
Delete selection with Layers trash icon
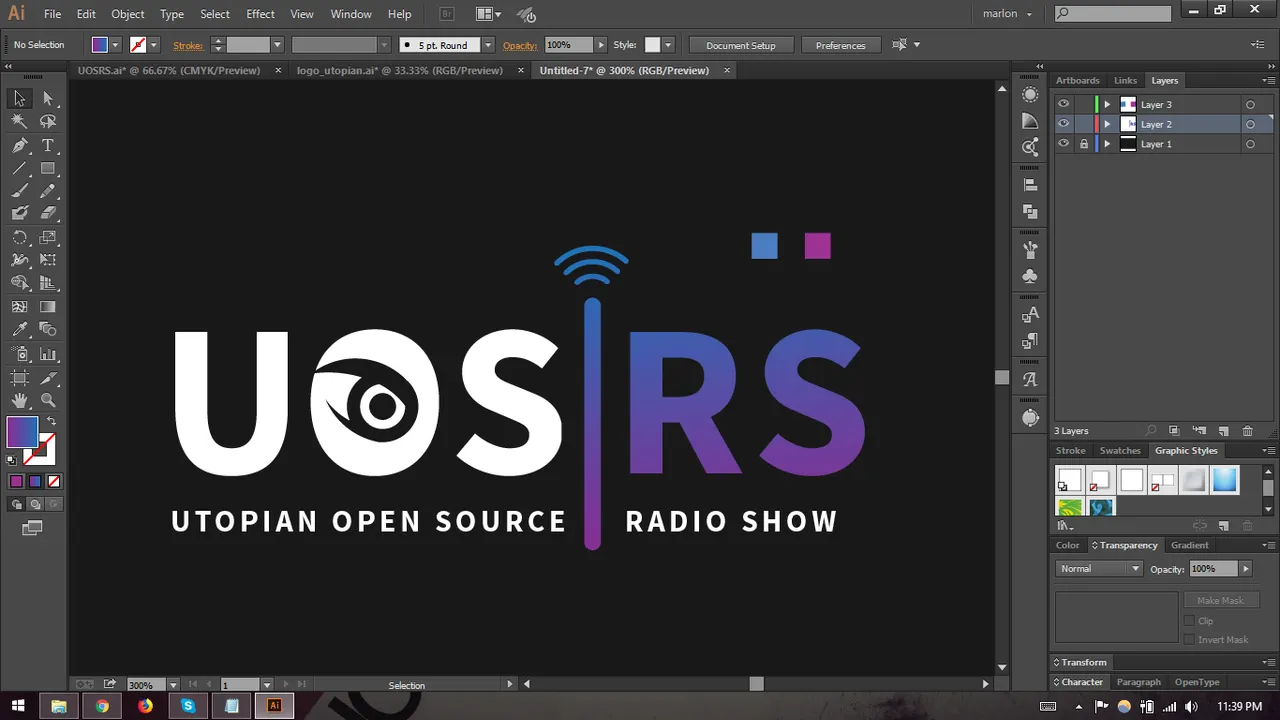1247,431
